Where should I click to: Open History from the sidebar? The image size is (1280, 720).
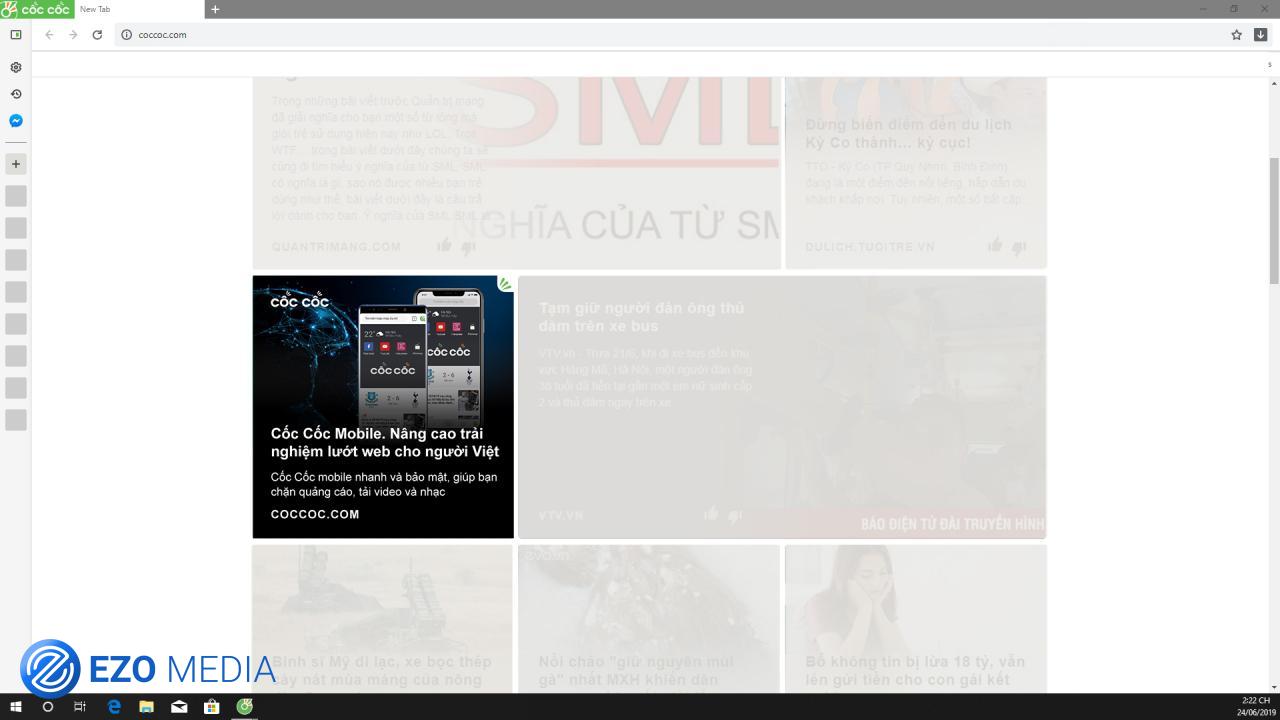tap(16, 94)
